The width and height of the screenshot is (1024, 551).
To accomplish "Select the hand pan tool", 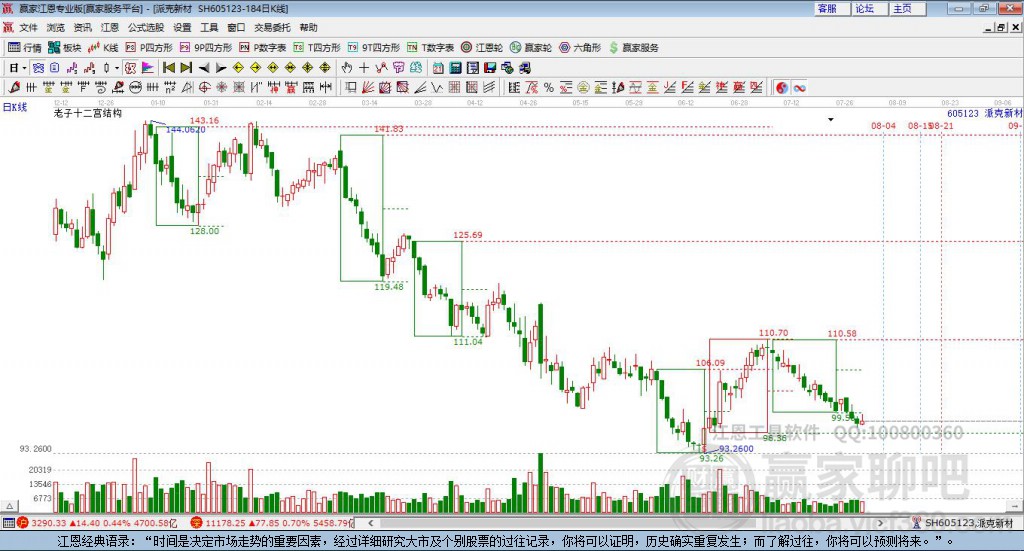I will pyautogui.click(x=347, y=68).
